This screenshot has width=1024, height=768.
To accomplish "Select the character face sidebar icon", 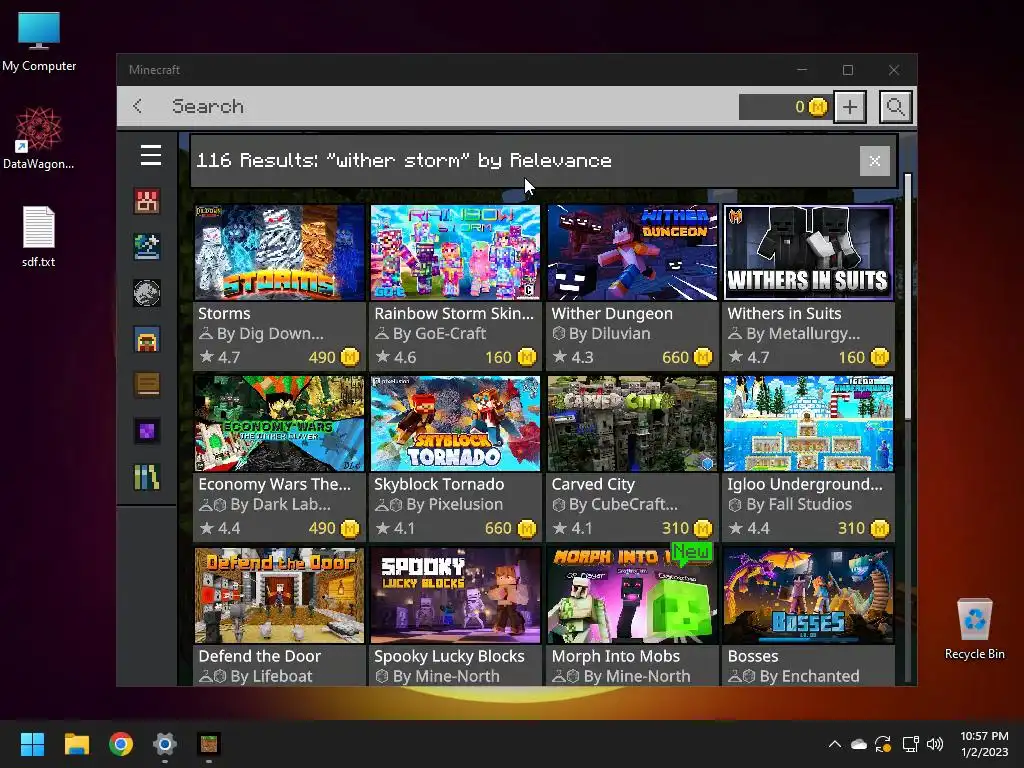I will point(147,339).
